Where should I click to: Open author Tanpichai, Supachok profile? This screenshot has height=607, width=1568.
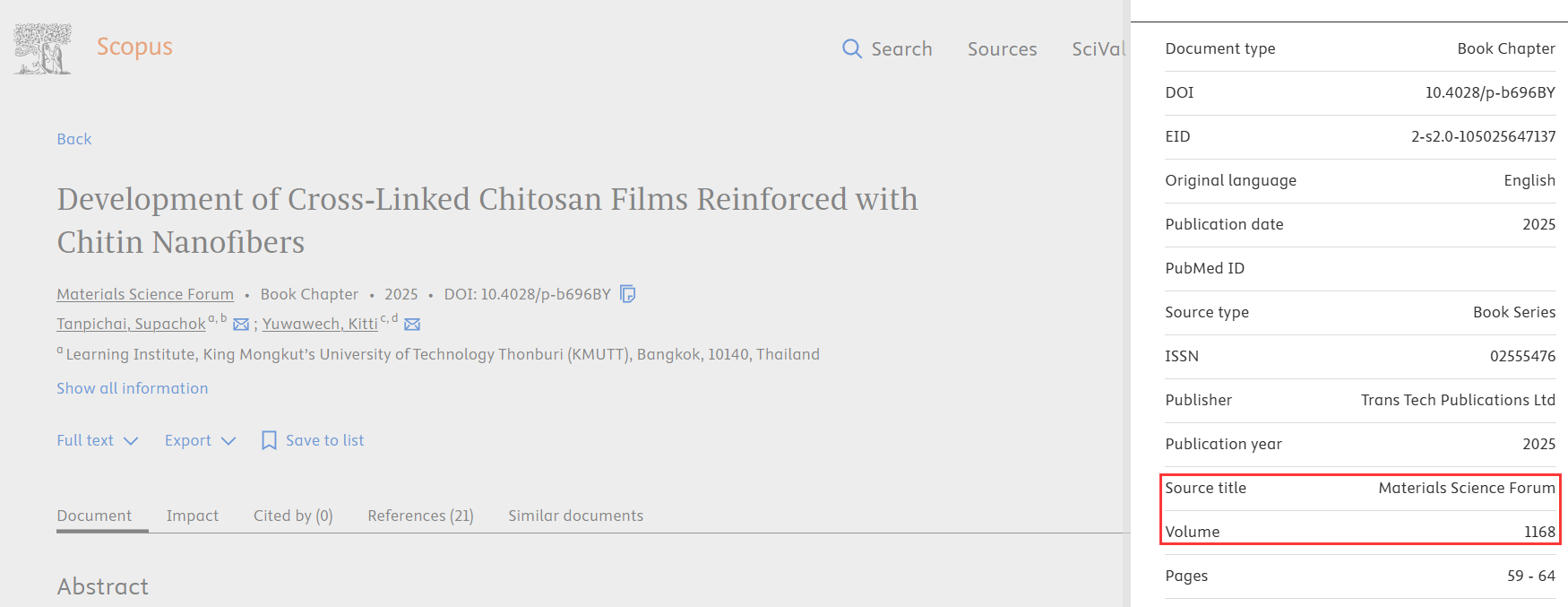click(131, 324)
